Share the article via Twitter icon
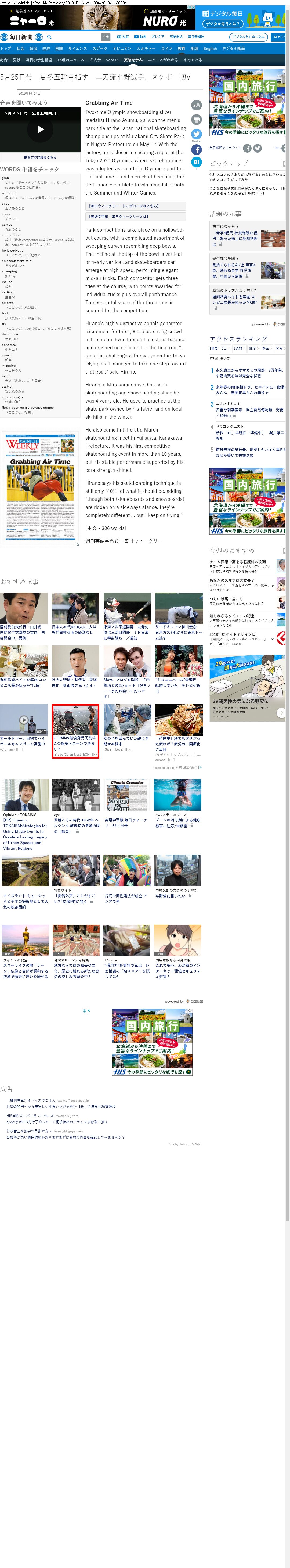Screen dimensions: 290x1568 (196, 134)
